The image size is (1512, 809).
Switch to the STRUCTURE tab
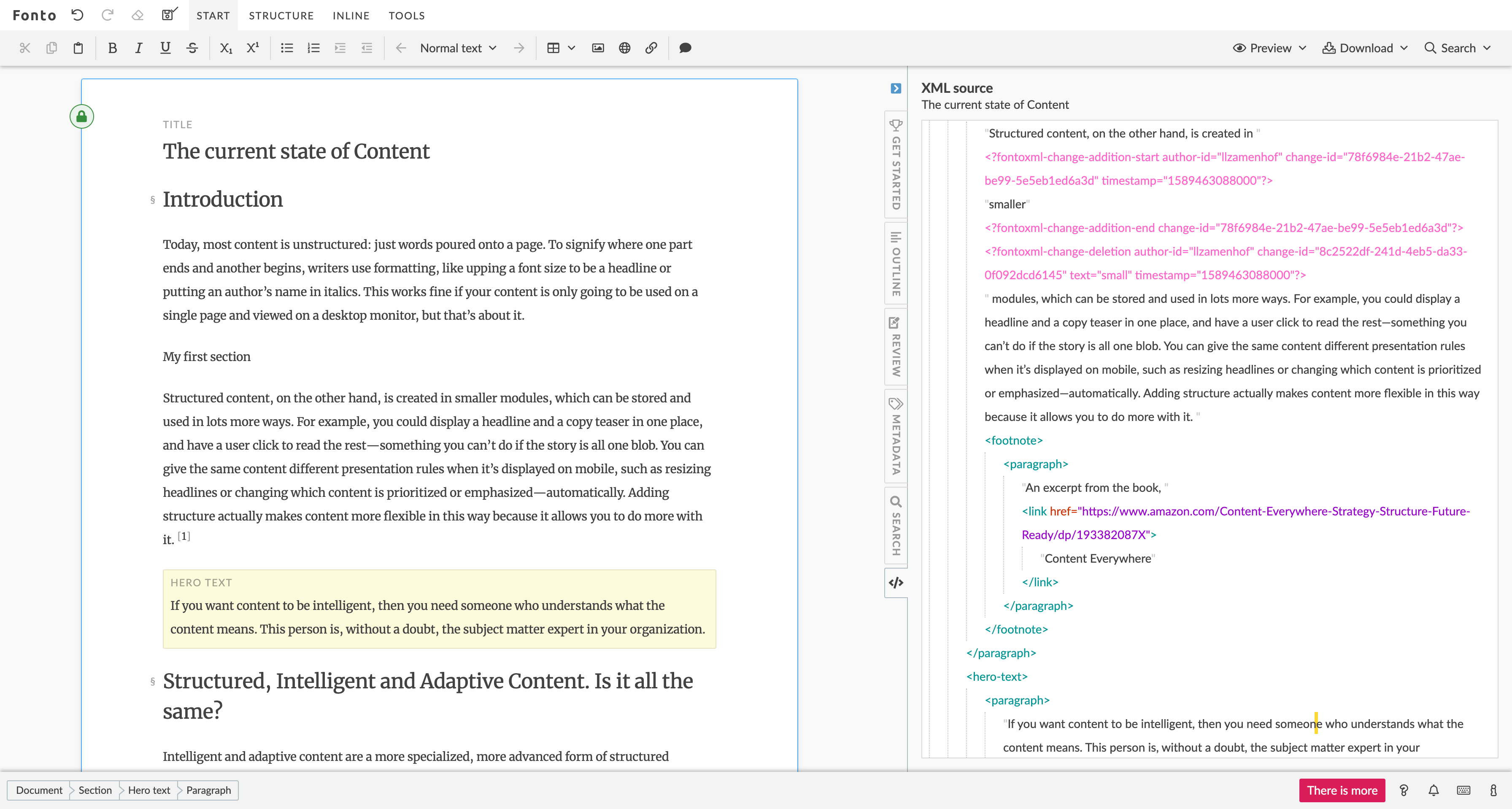[281, 16]
